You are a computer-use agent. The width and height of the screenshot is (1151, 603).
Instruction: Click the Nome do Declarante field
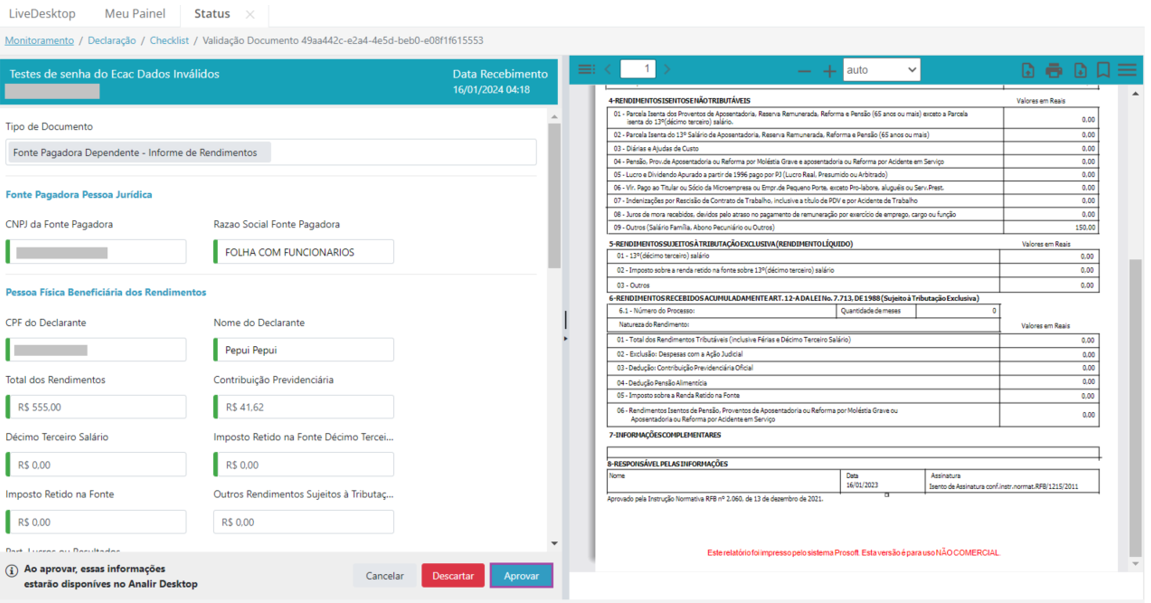[304, 350]
